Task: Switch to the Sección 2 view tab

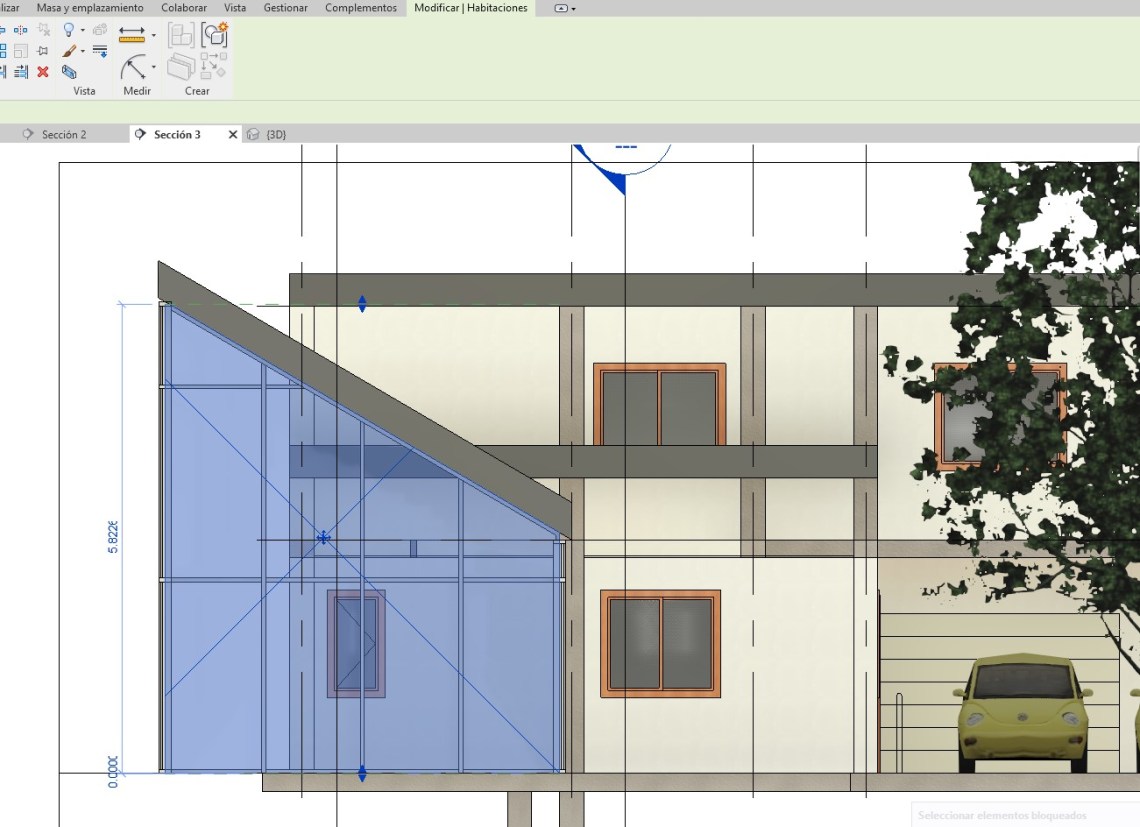Action: [x=64, y=134]
